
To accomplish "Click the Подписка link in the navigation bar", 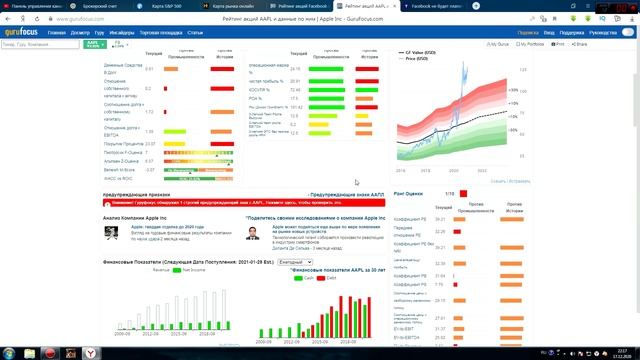I will tap(528, 33).
